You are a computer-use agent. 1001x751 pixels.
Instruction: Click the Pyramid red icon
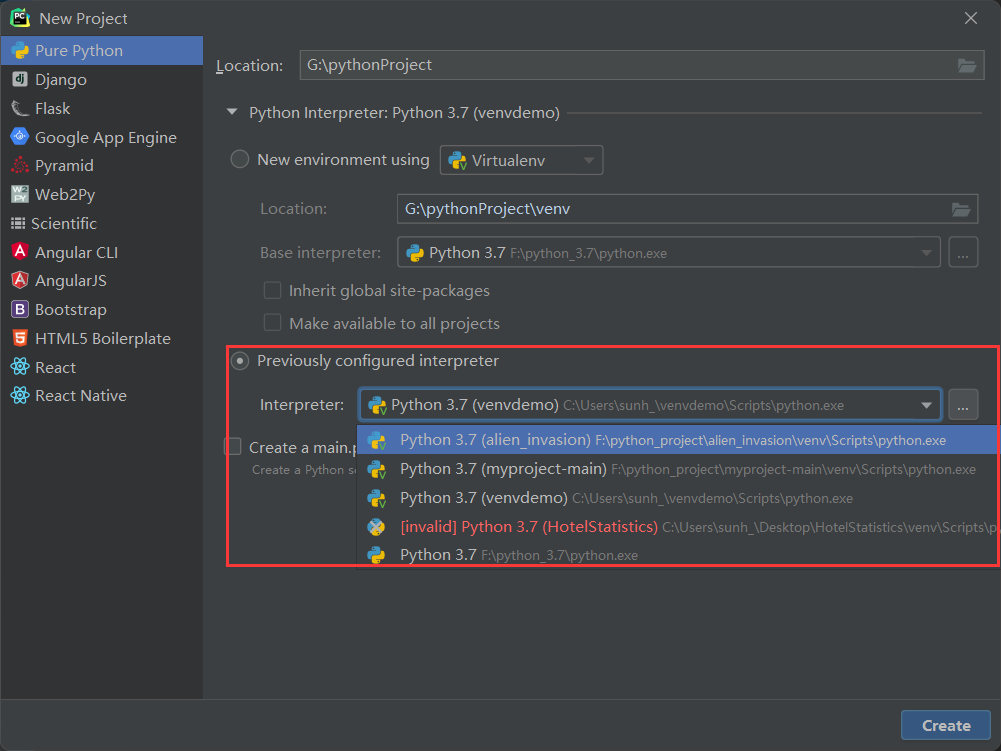pos(20,165)
